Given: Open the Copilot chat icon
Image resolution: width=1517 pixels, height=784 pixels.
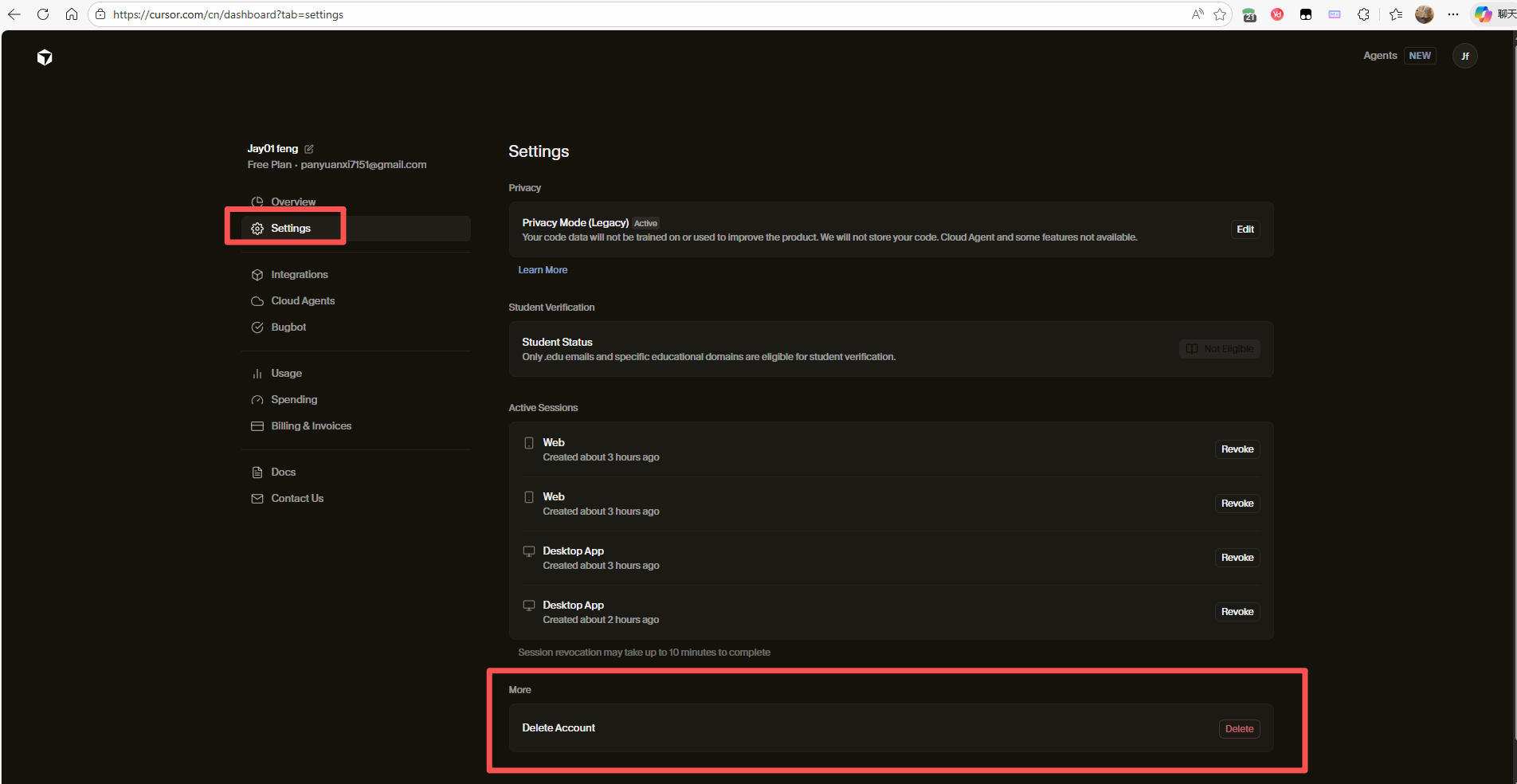Looking at the screenshot, I should 1483,14.
